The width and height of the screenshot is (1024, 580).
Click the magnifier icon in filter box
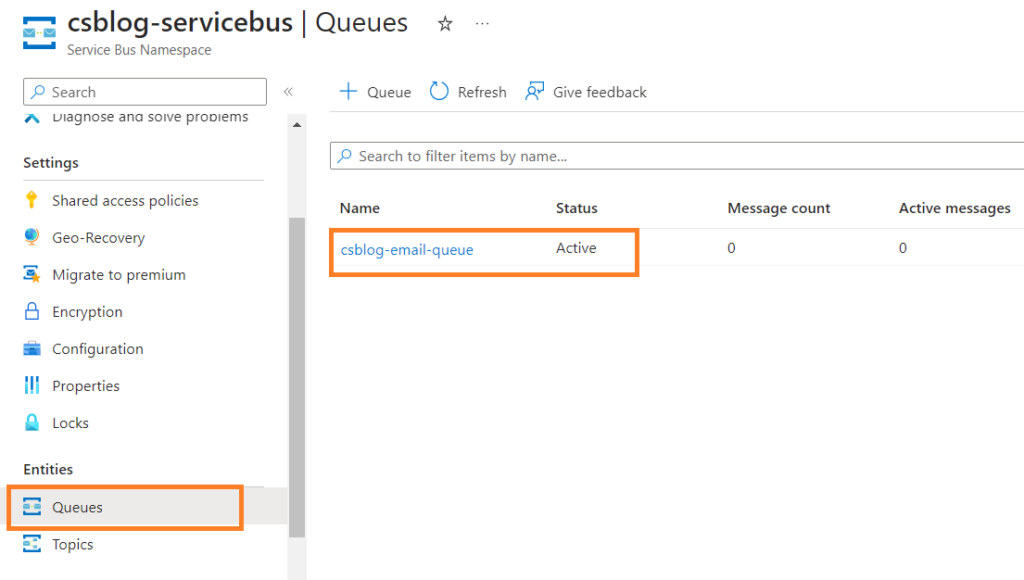[345, 156]
